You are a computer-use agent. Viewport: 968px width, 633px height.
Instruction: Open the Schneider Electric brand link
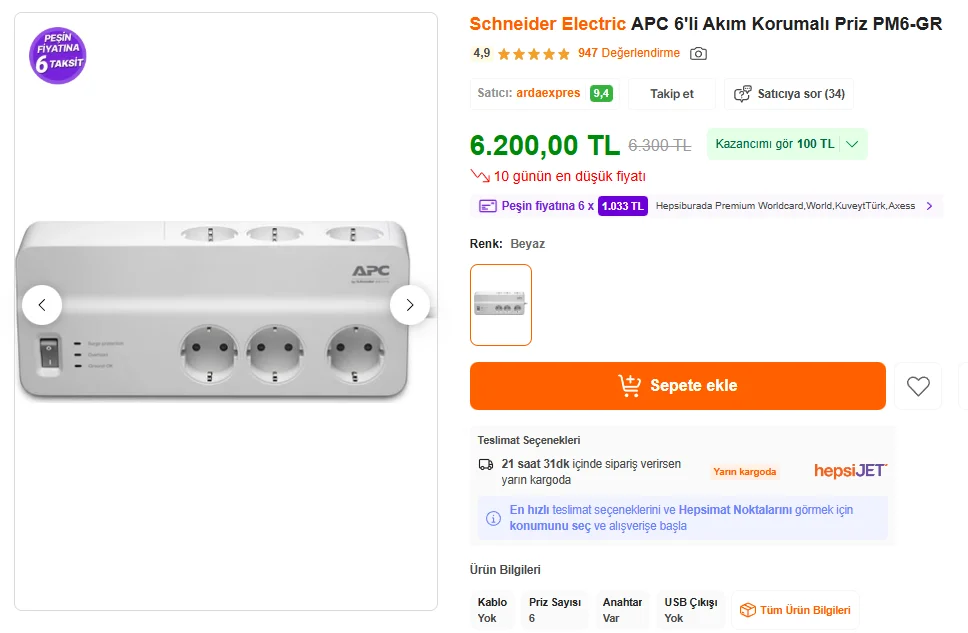(x=548, y=24)
